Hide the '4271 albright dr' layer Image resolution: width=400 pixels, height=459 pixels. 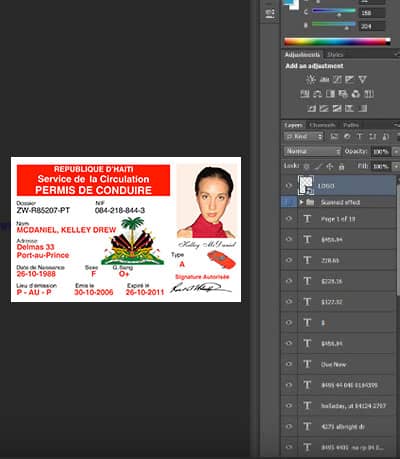[289, 426]
